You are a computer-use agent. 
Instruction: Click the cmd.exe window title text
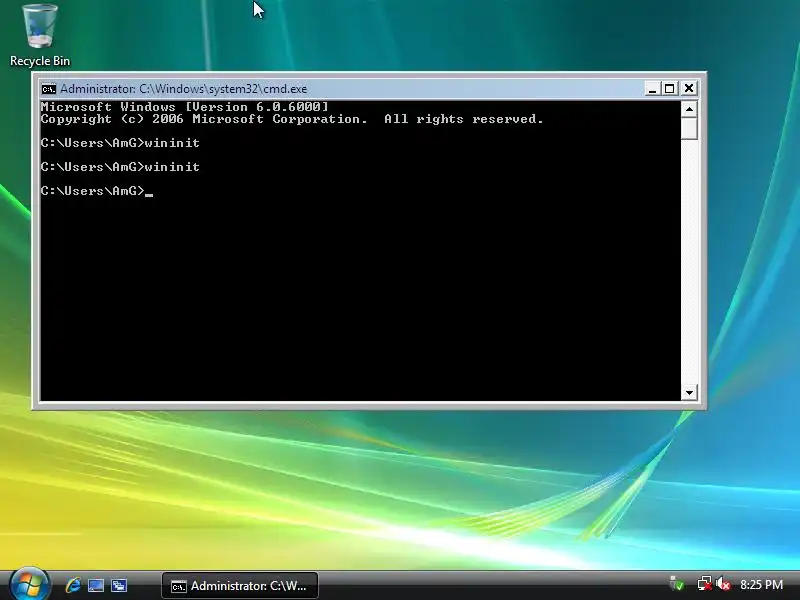click(x=184, y=89)
